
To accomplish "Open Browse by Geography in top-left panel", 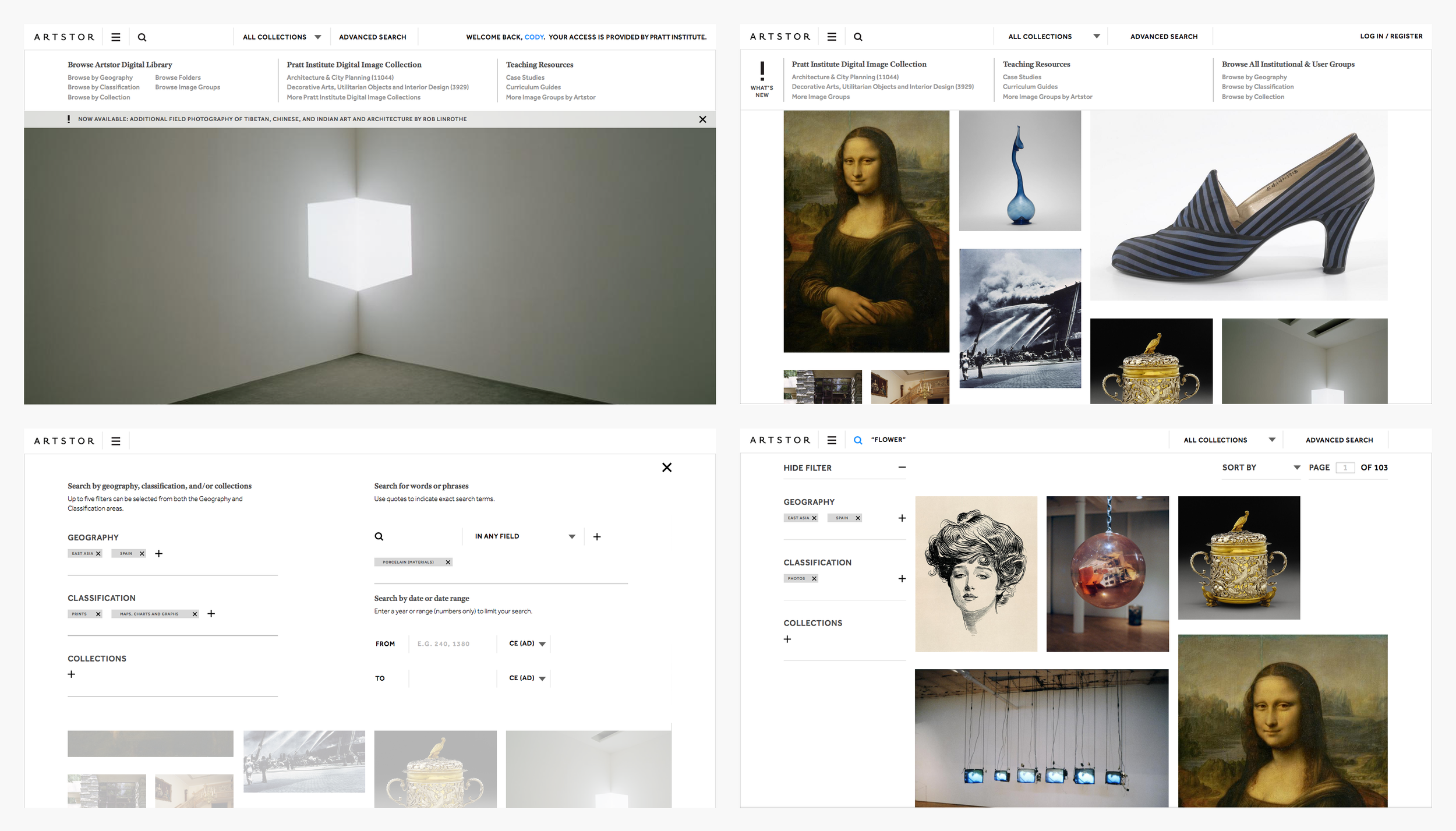I will tap(100, 78).
